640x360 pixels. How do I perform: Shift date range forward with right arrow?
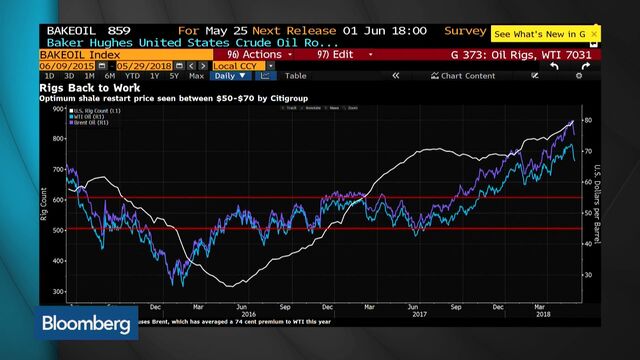[203, 66]
